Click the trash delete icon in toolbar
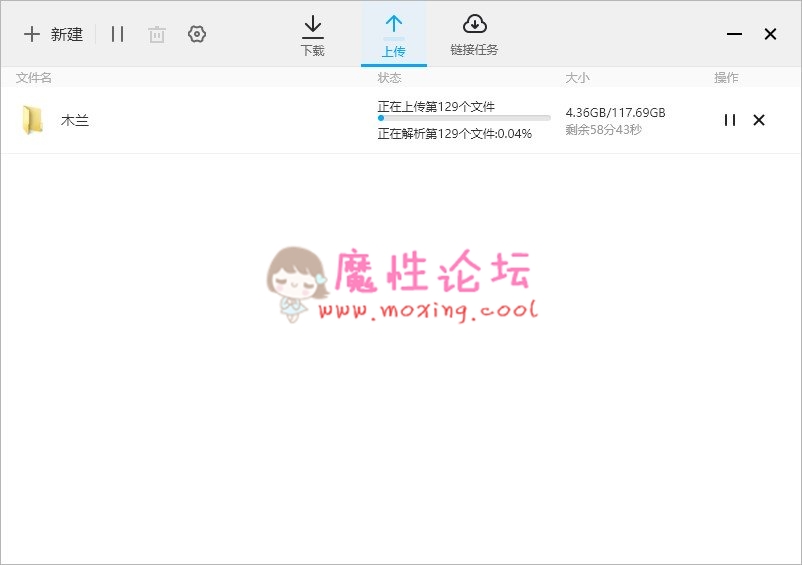The image size is (802, 565). click(157, 34)
